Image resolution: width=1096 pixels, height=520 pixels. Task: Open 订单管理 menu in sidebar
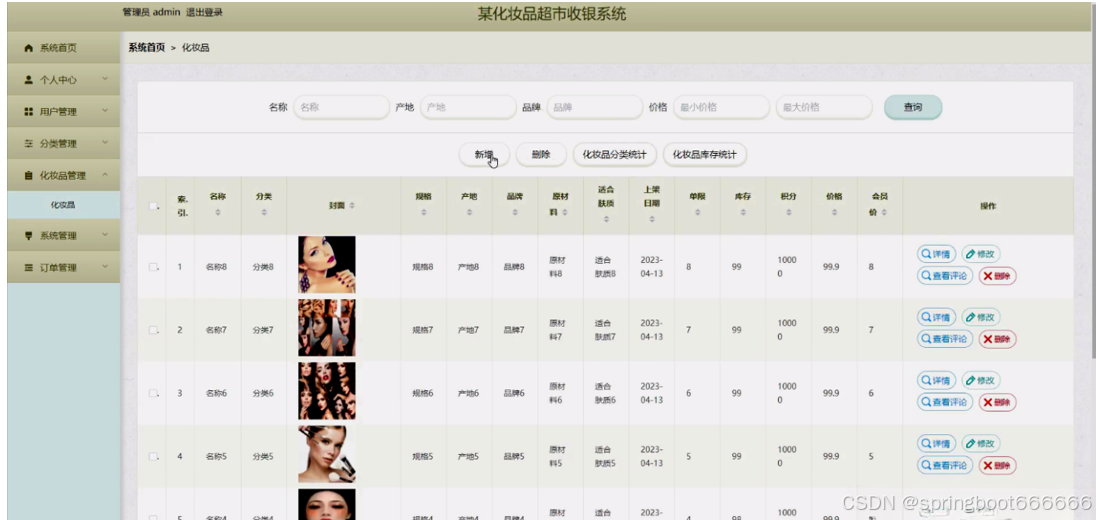(x=64, y=268)
